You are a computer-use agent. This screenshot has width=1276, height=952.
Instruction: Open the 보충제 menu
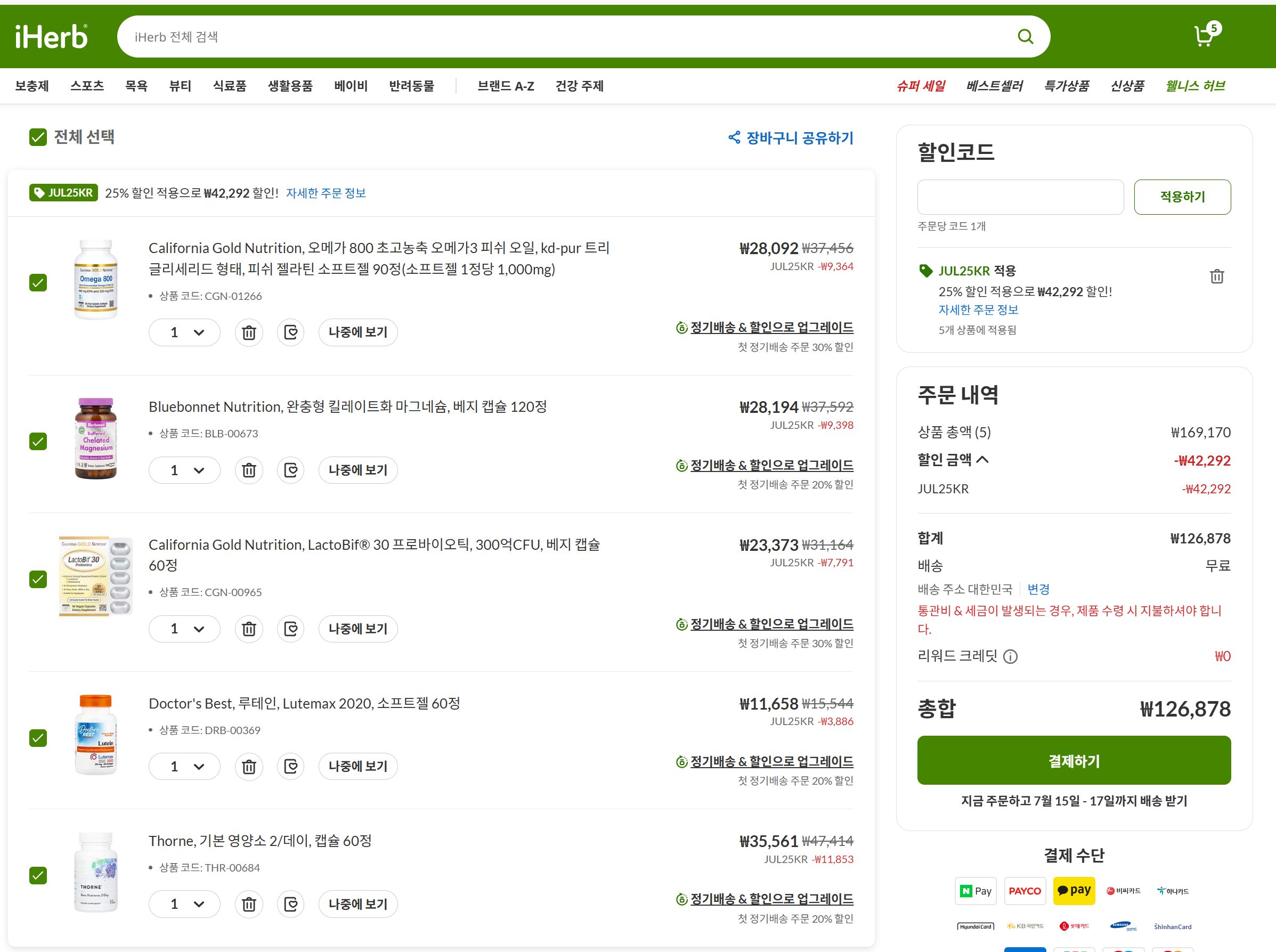click(x=31, y=86)
